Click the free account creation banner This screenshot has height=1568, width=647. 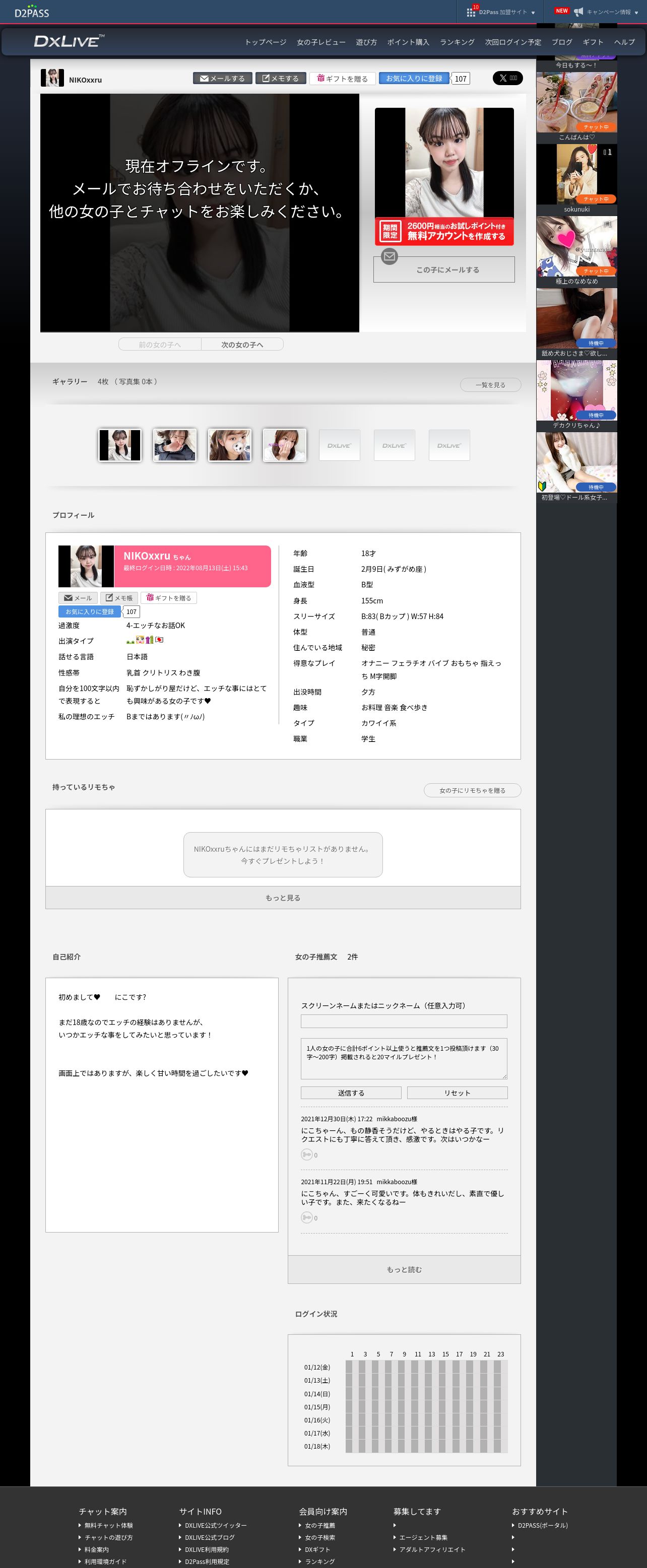coord(444,231)
